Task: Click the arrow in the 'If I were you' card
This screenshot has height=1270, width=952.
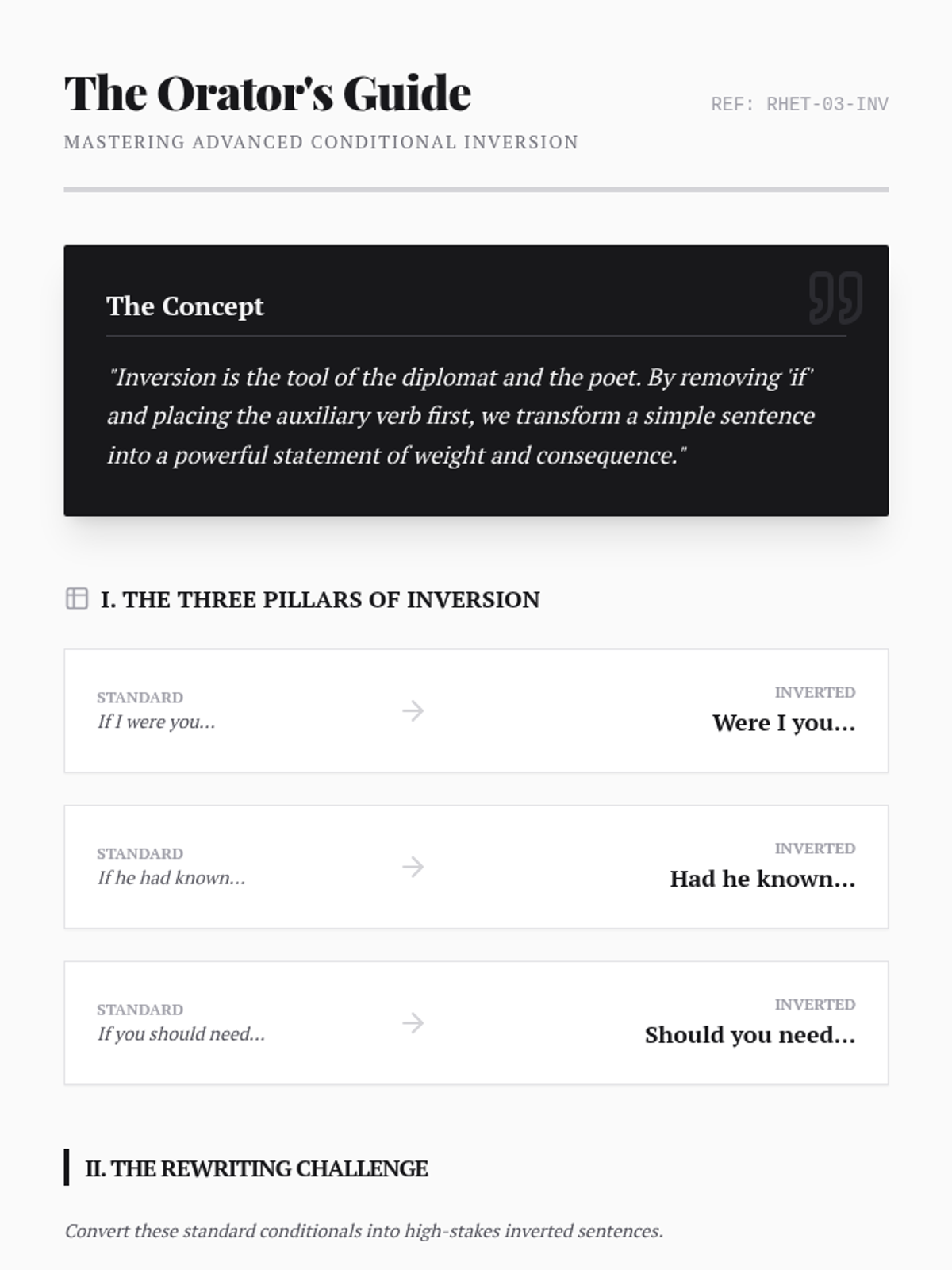Action: pos(413,710)
